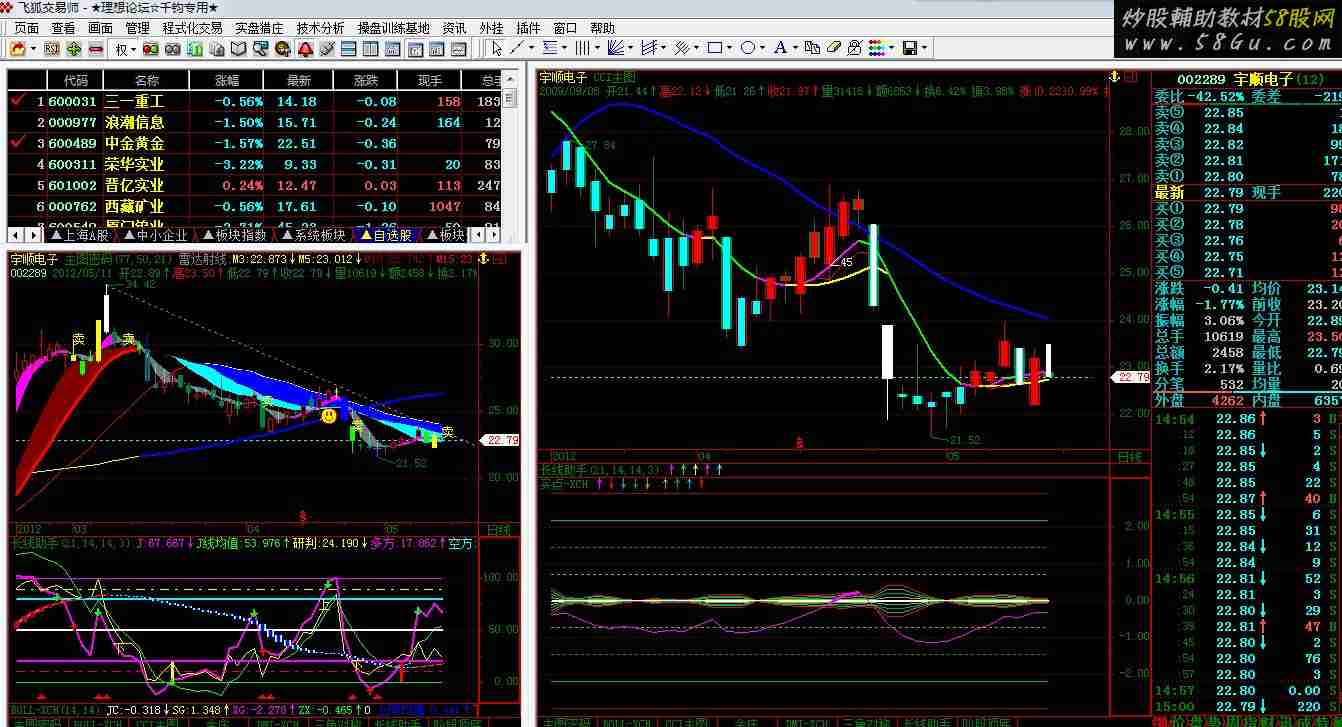Open the 帮助 menu
This screenshot has width=1342, height=727.
603,28
